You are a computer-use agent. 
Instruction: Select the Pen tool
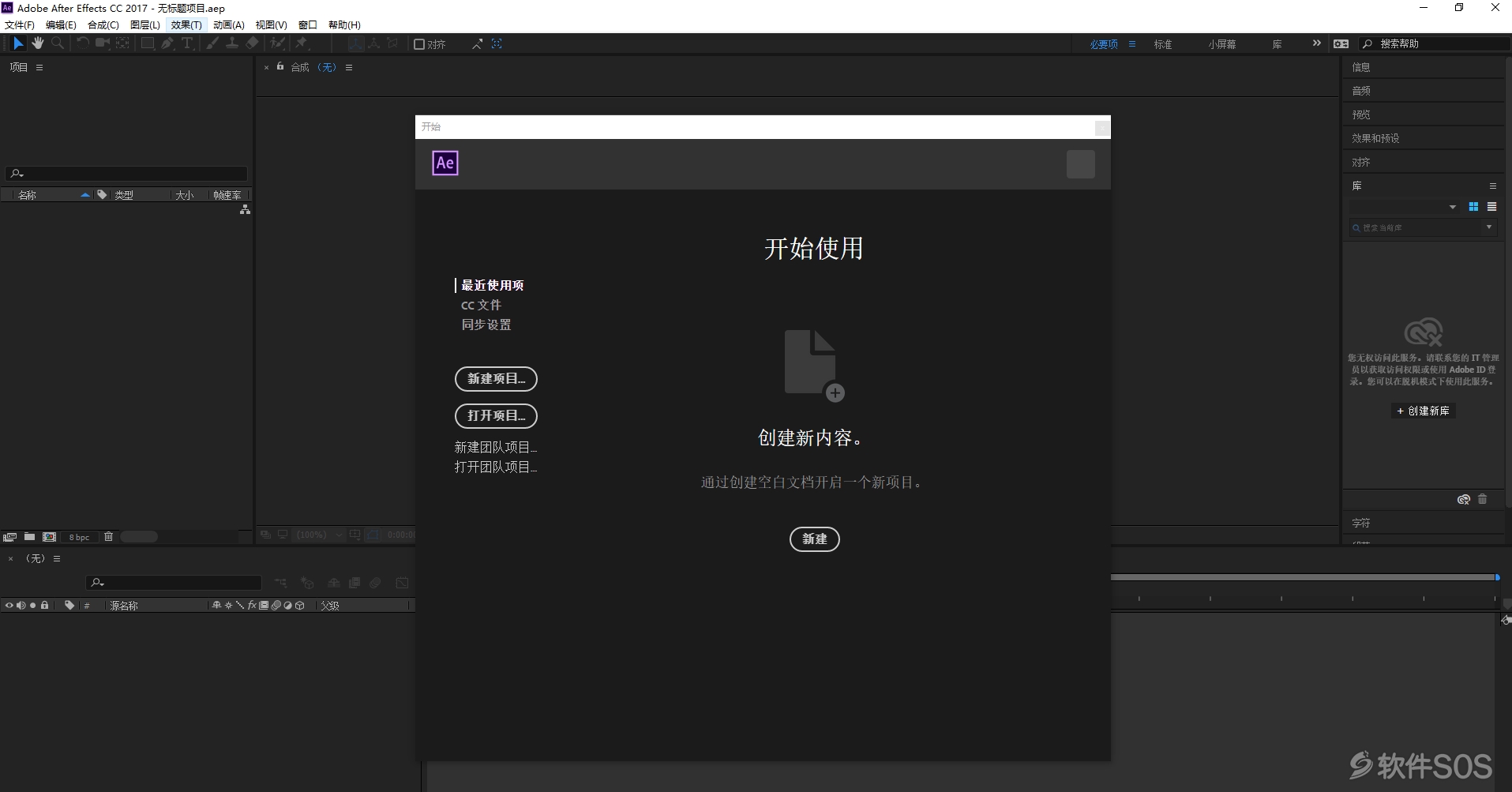tap(167, 43)
